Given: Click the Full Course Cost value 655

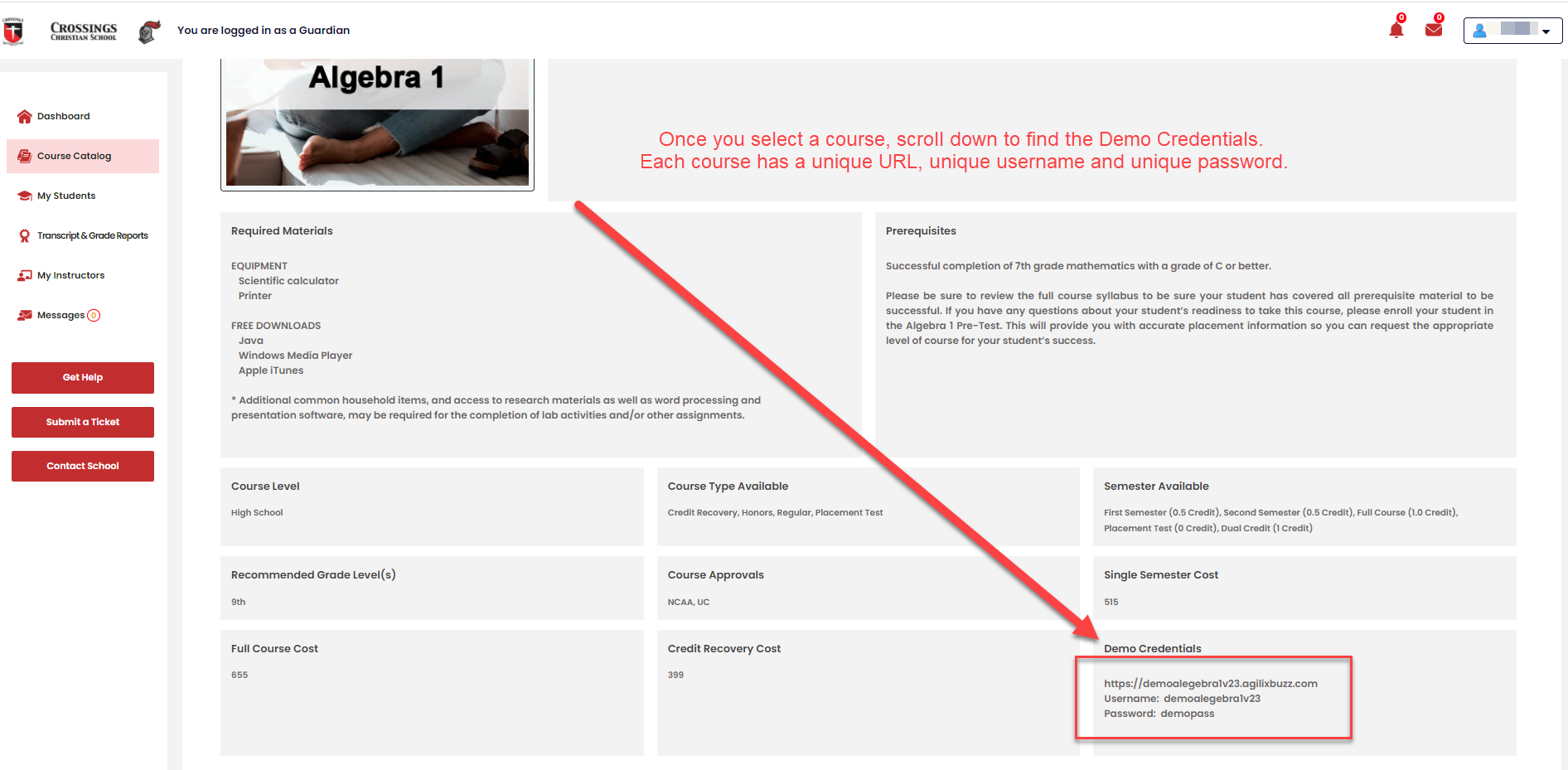Looking at the screenshot, I should click(240, 675).
